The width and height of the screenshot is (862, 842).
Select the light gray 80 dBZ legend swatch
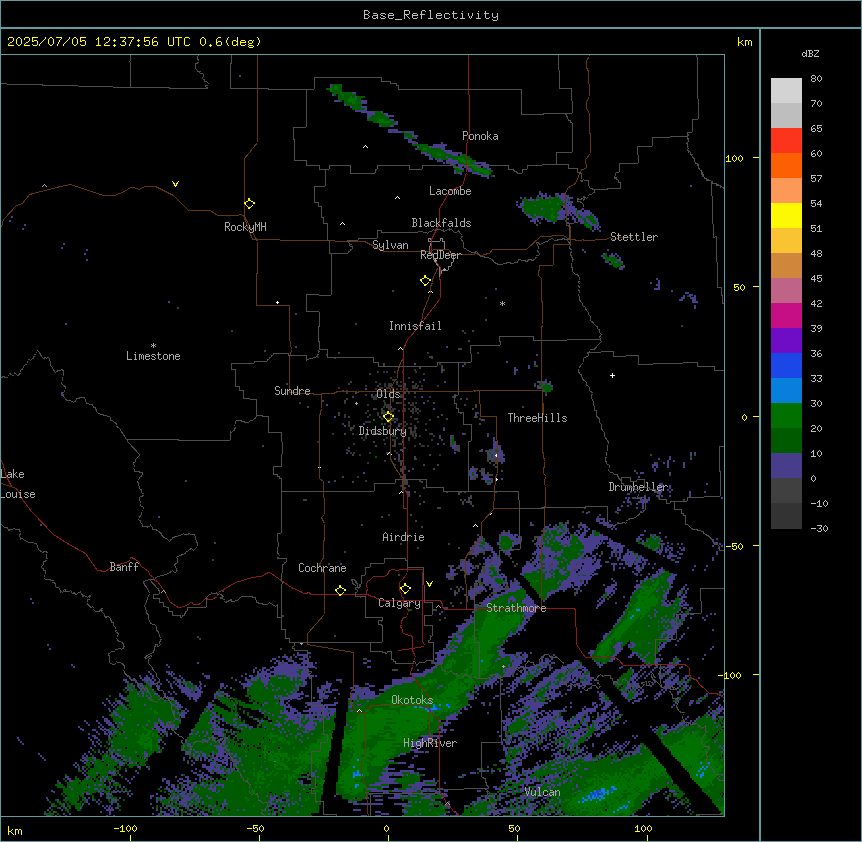(786, 91)
